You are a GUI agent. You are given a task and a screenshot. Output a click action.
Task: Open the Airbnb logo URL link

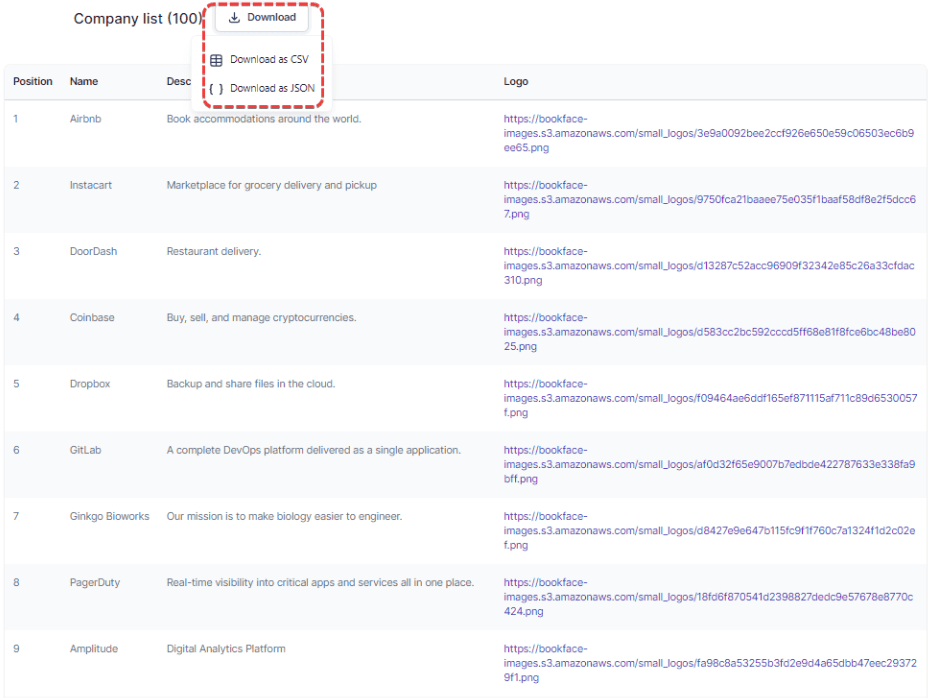[x=709, y=133]
